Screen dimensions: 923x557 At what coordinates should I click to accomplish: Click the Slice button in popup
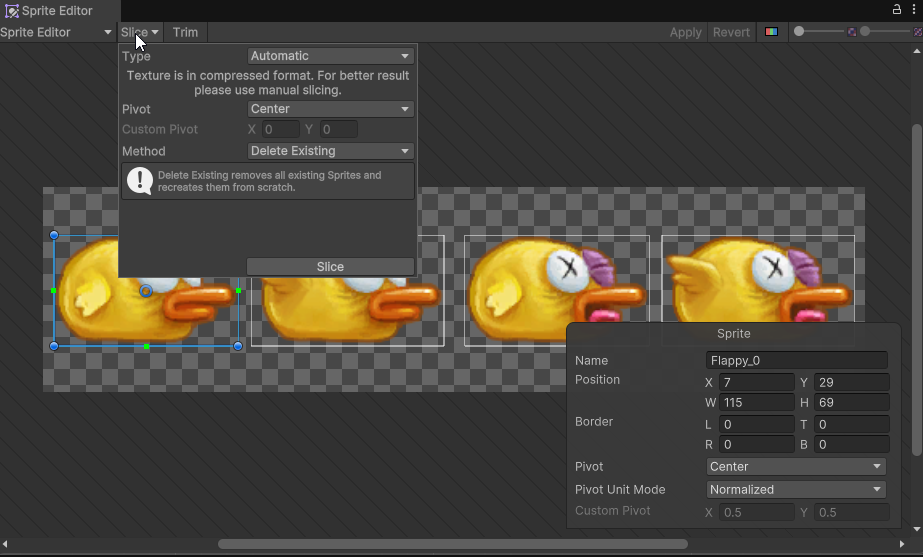click(x=330, y=267)
